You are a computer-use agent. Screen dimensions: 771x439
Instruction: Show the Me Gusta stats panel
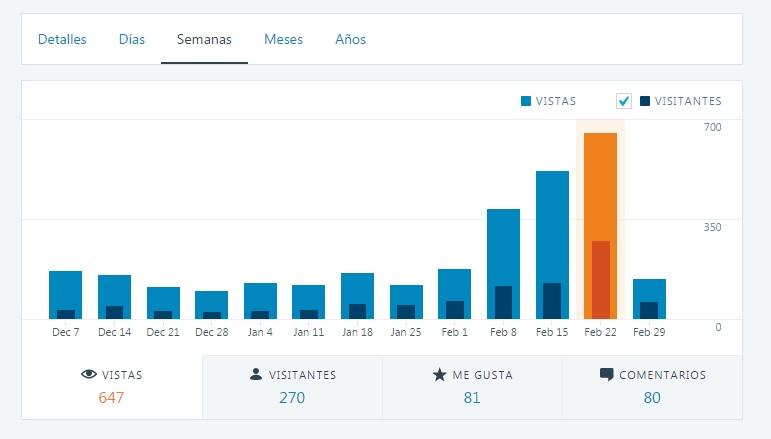[x=472, y=387]
